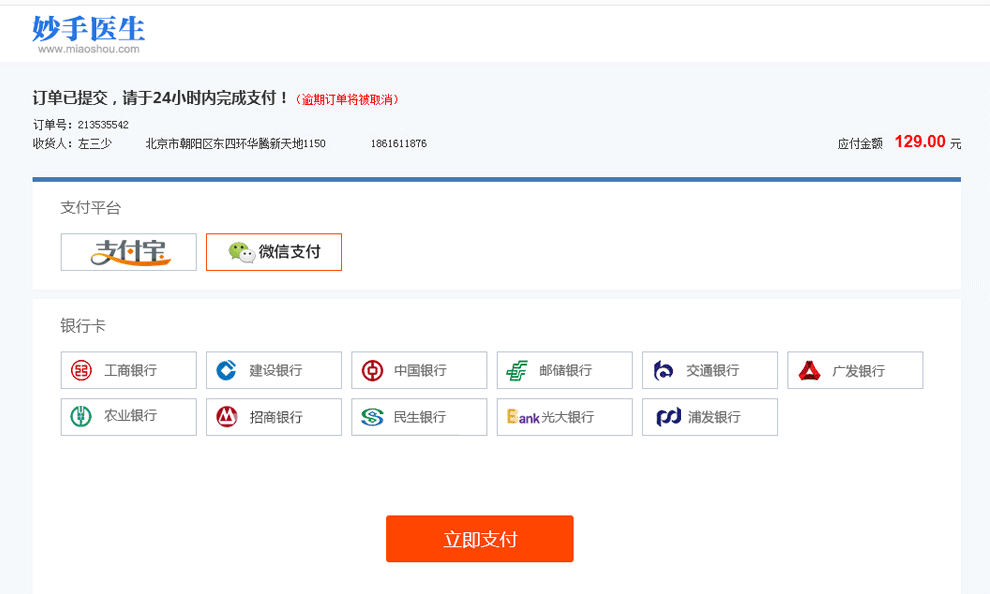Choose 招商银行 bank card option
The width and height of the screenshot is (990, 594).
click(x=274, y=417)
